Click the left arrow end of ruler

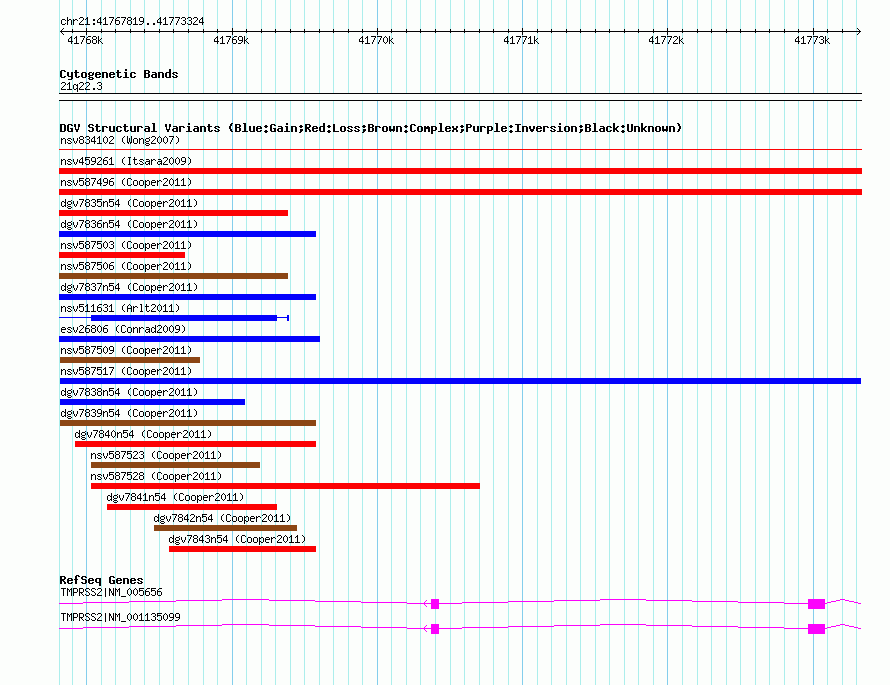(62, 31)
